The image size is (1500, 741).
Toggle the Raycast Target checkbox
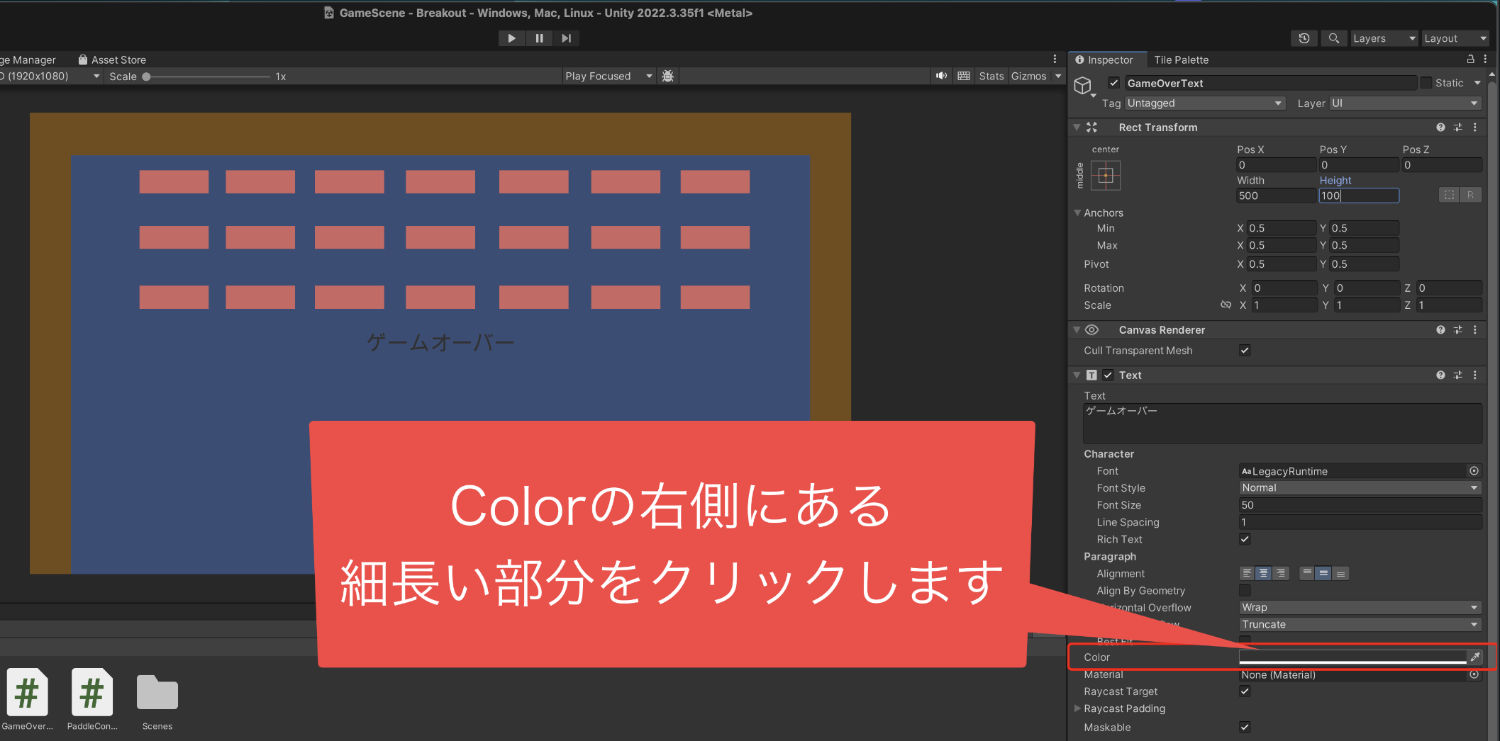click(1245, 691)
